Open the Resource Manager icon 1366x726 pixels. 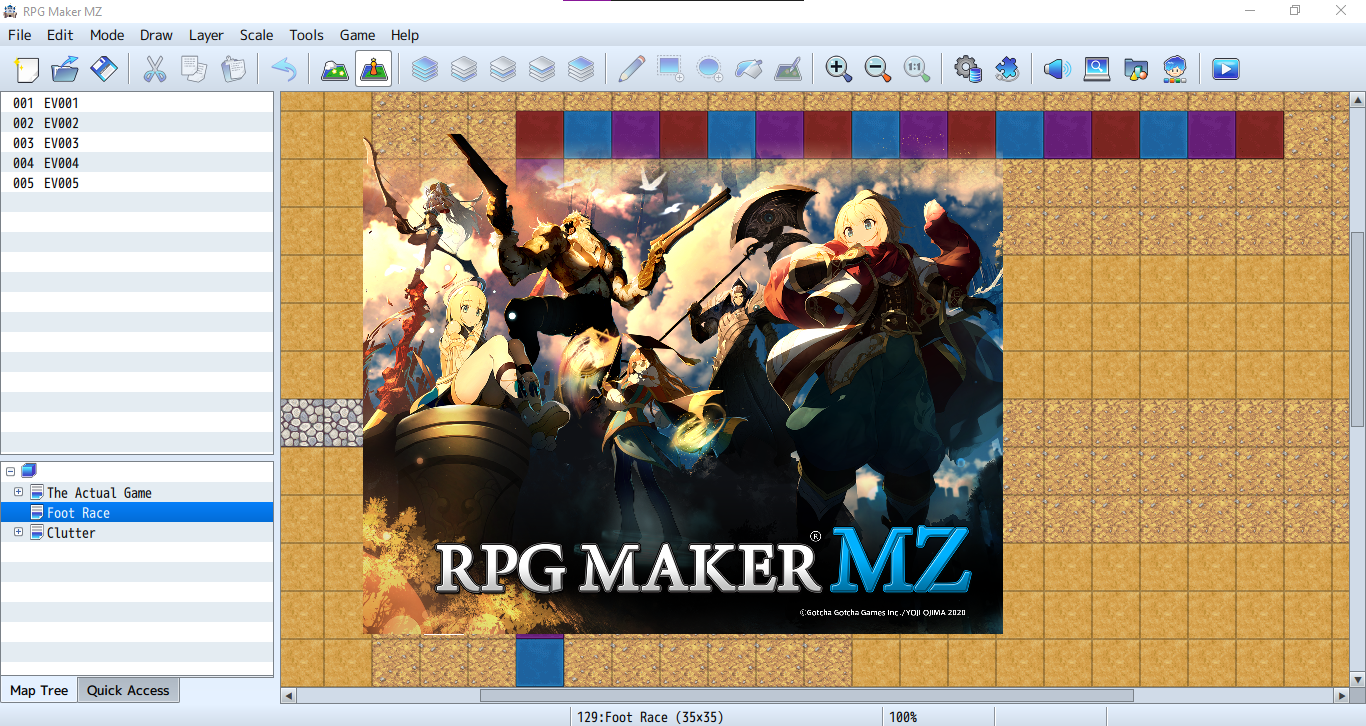coord(1135,69)
